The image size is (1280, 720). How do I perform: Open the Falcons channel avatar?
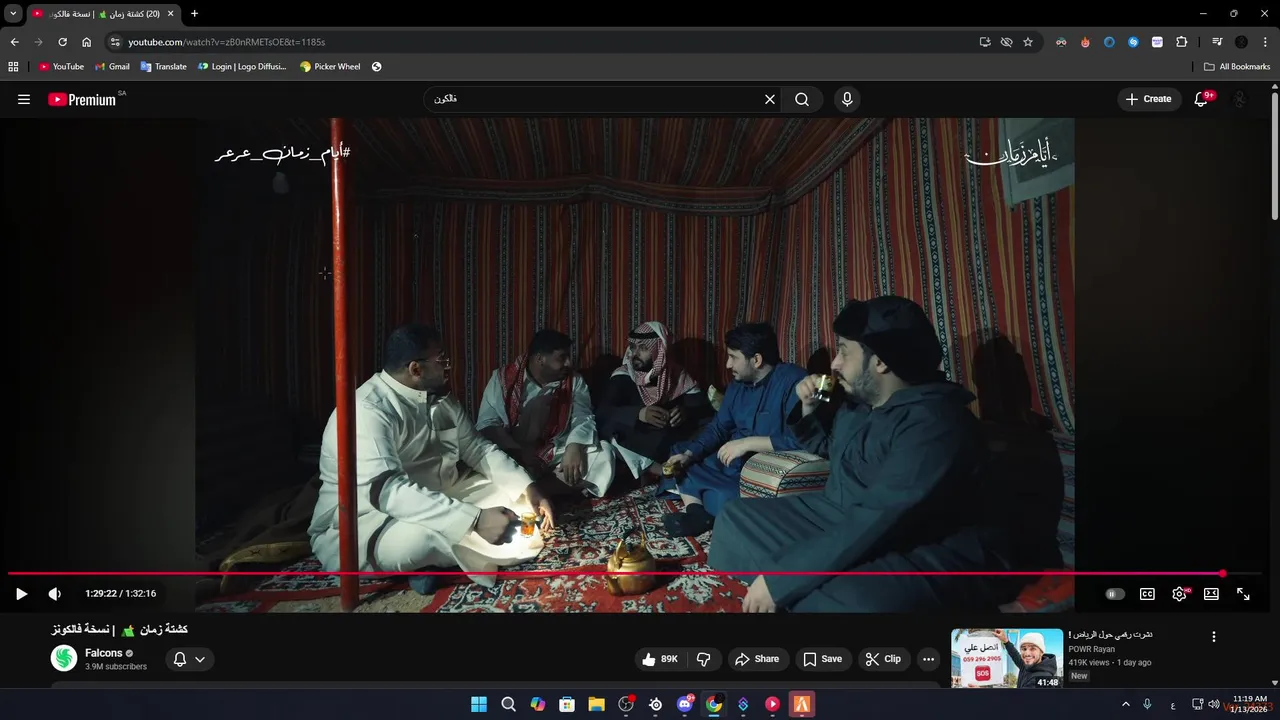(64, 658)
